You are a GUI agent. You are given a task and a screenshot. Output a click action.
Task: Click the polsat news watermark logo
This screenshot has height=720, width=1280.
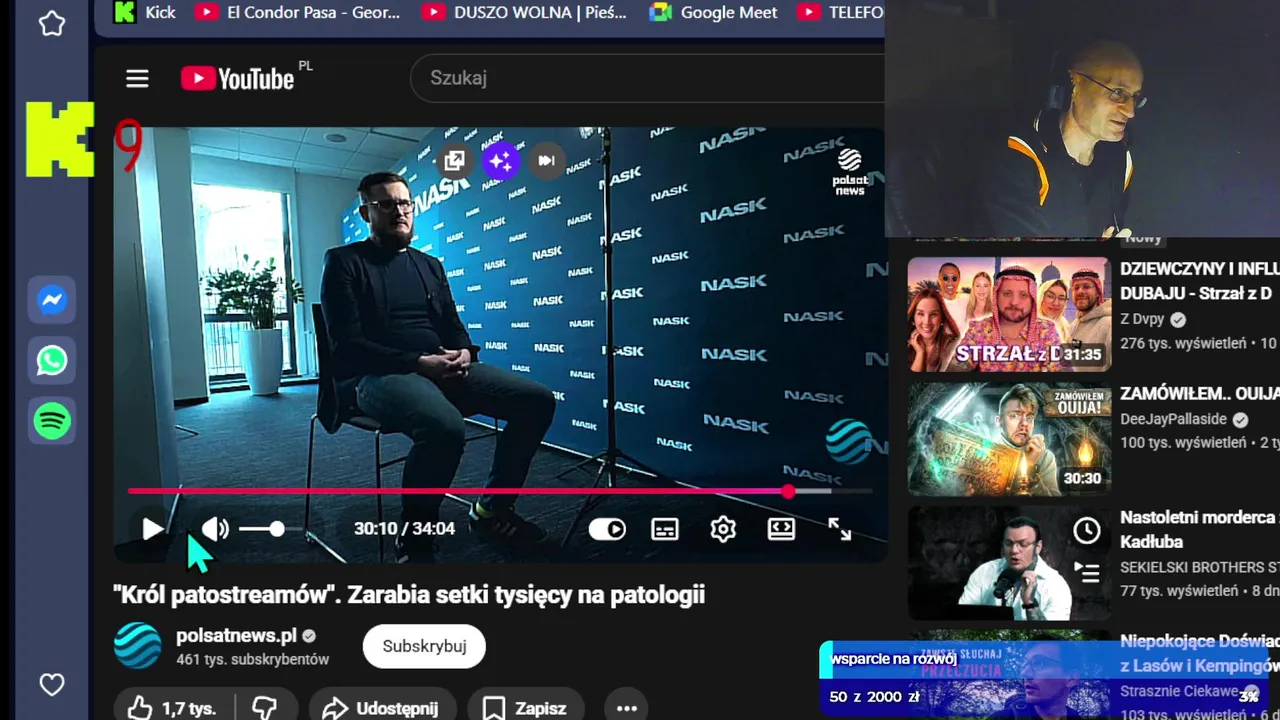(x=849, y=172)
